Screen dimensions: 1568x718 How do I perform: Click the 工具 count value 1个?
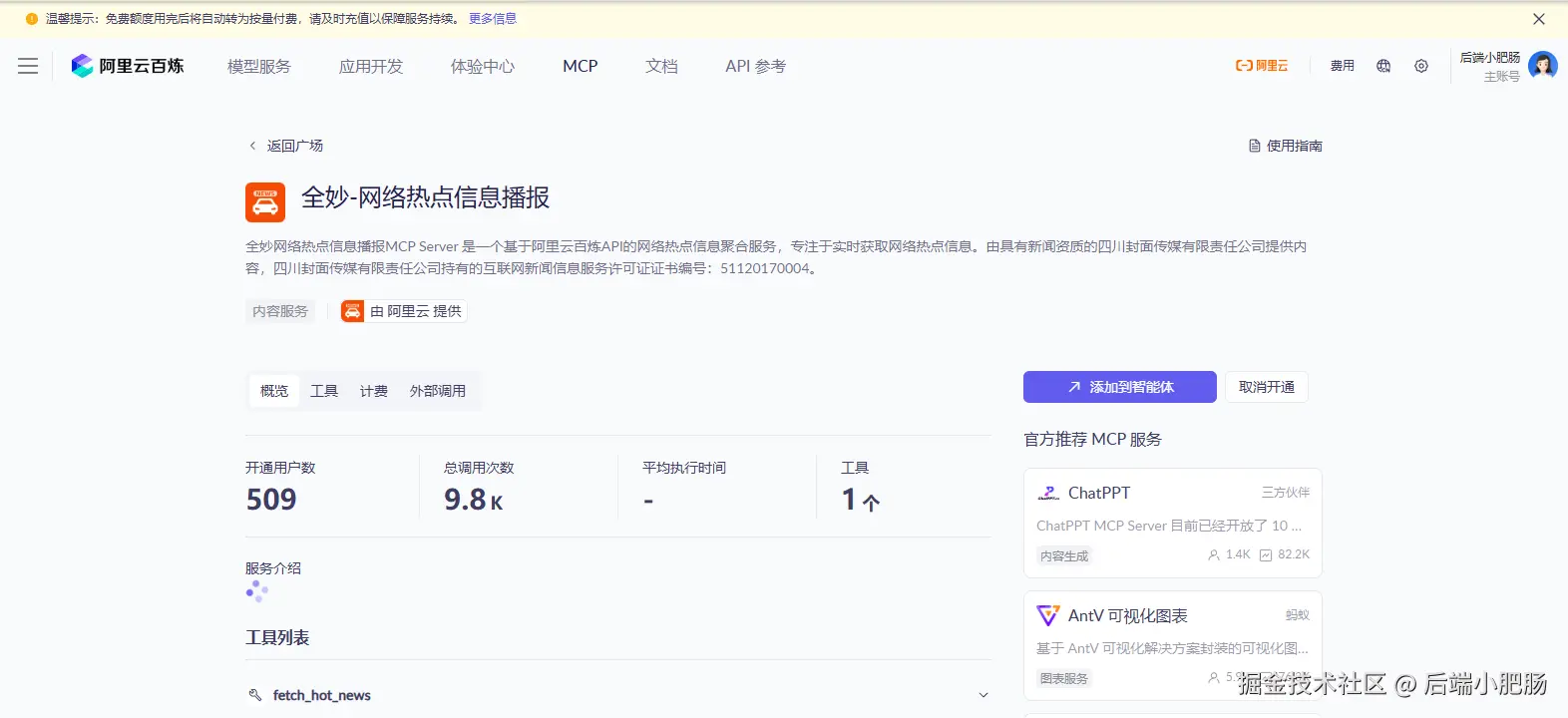coord(861,500)
